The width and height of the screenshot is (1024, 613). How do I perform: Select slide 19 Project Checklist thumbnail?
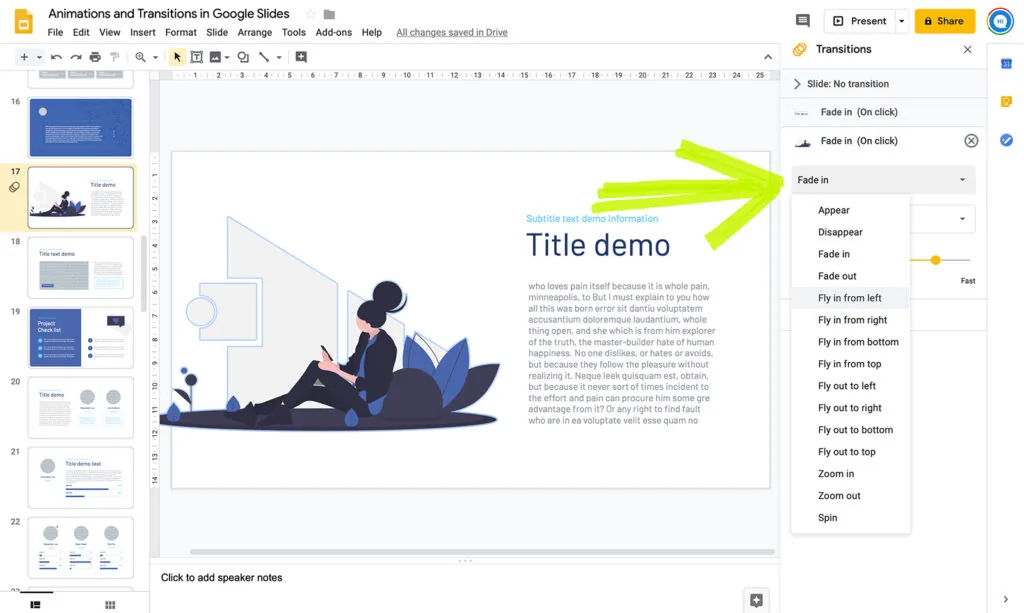point(80,338)
